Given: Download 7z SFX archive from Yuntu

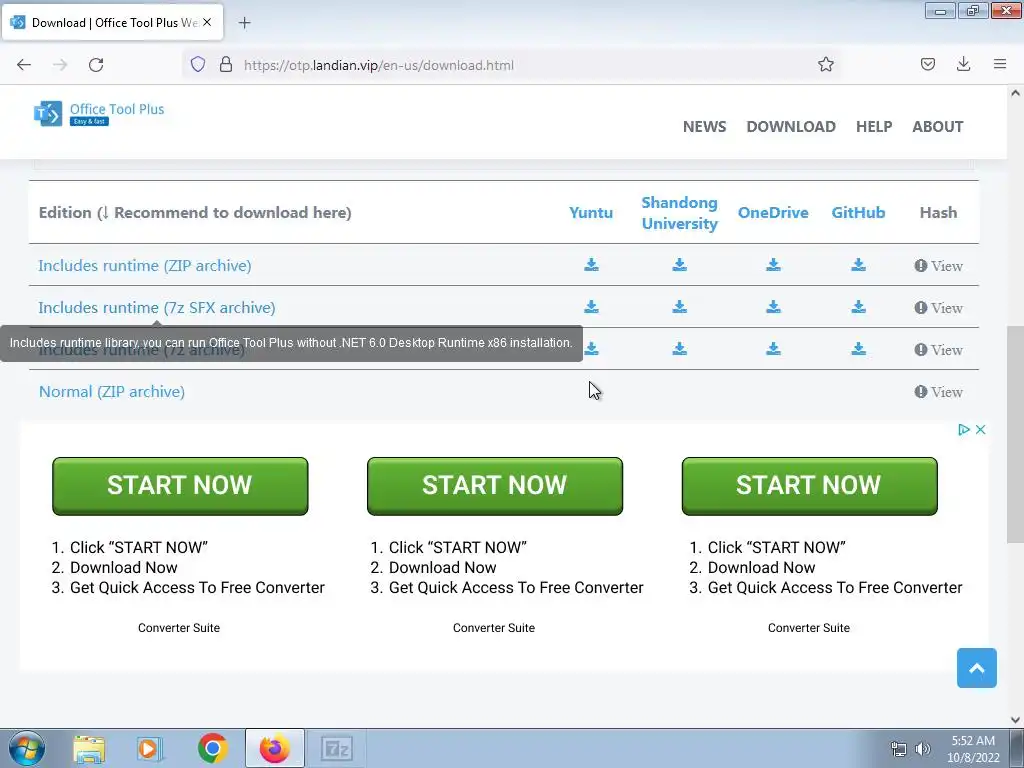Looking at the screenshot, I should (x=591, y=307).
